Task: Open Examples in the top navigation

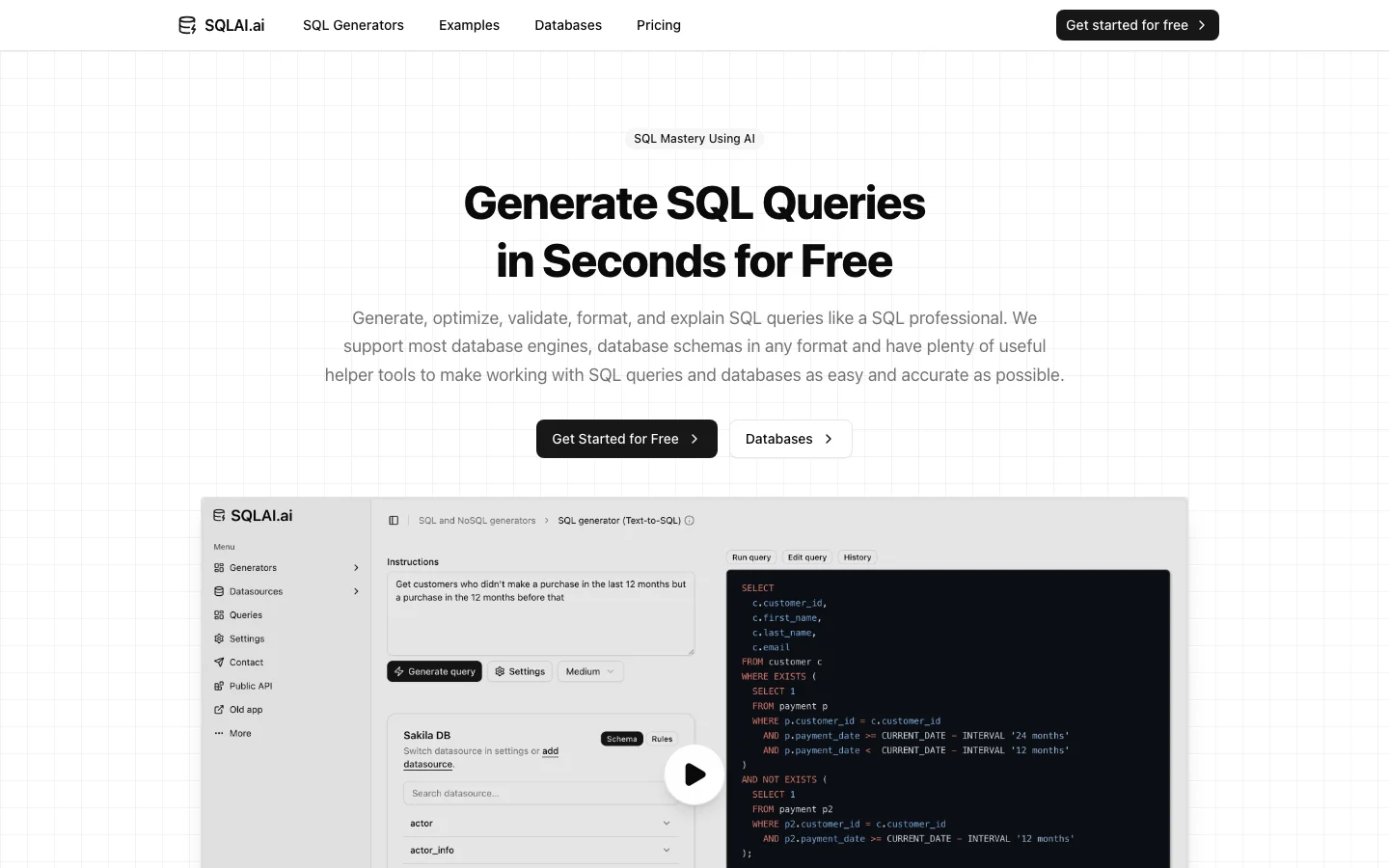Action: pyautogui.click(x=469, y=25)
